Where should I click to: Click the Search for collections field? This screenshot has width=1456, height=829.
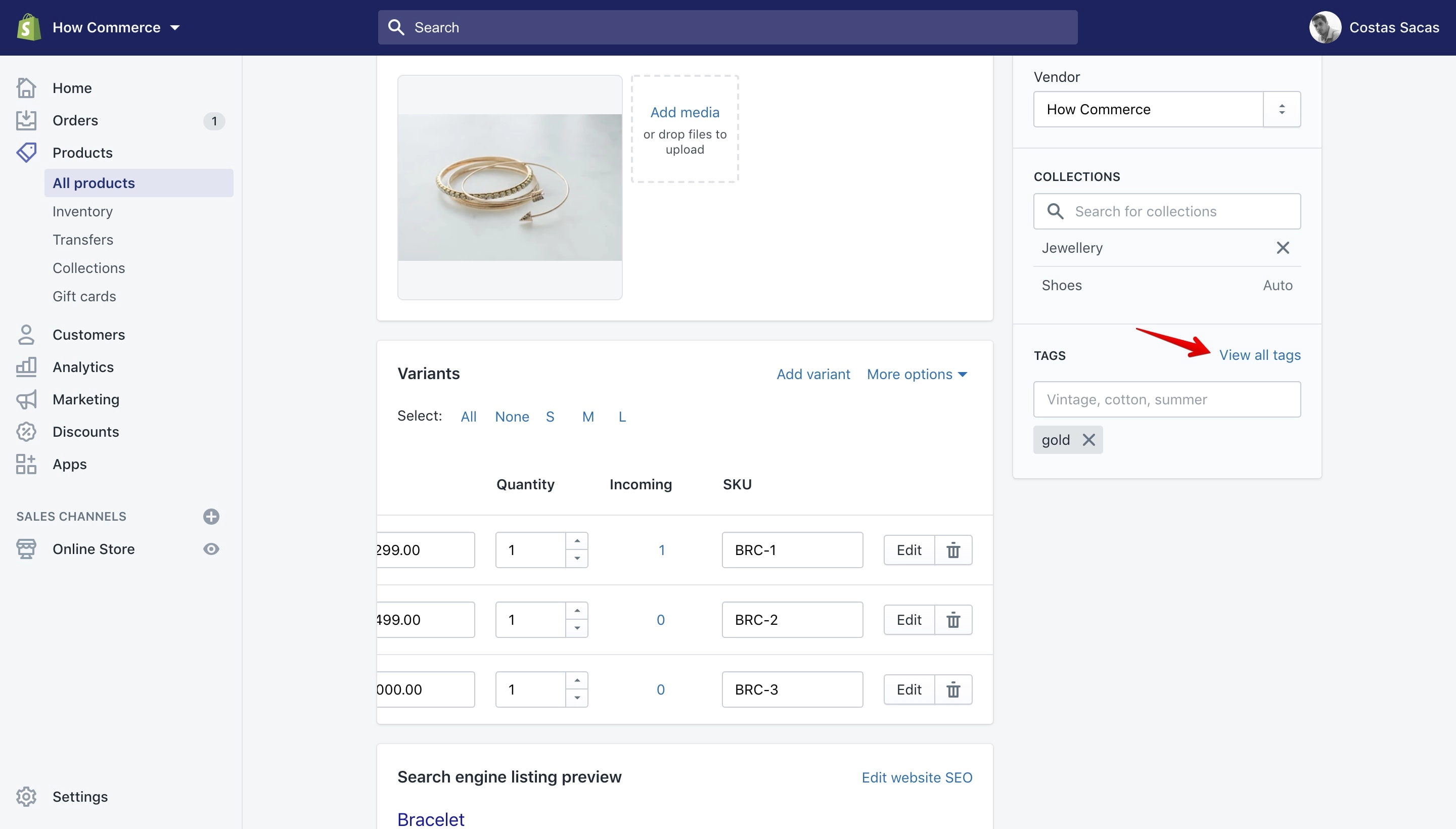[1167, 211]
